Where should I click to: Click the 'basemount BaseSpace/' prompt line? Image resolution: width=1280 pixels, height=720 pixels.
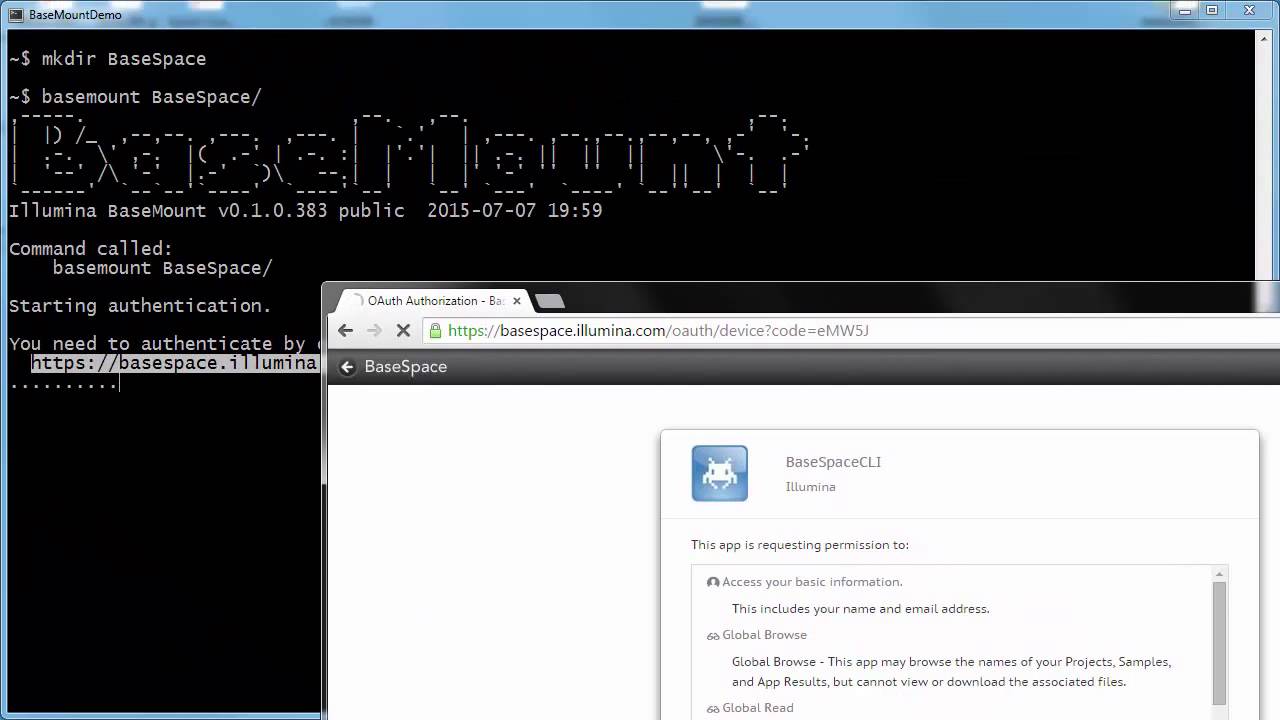pos(135,97)
